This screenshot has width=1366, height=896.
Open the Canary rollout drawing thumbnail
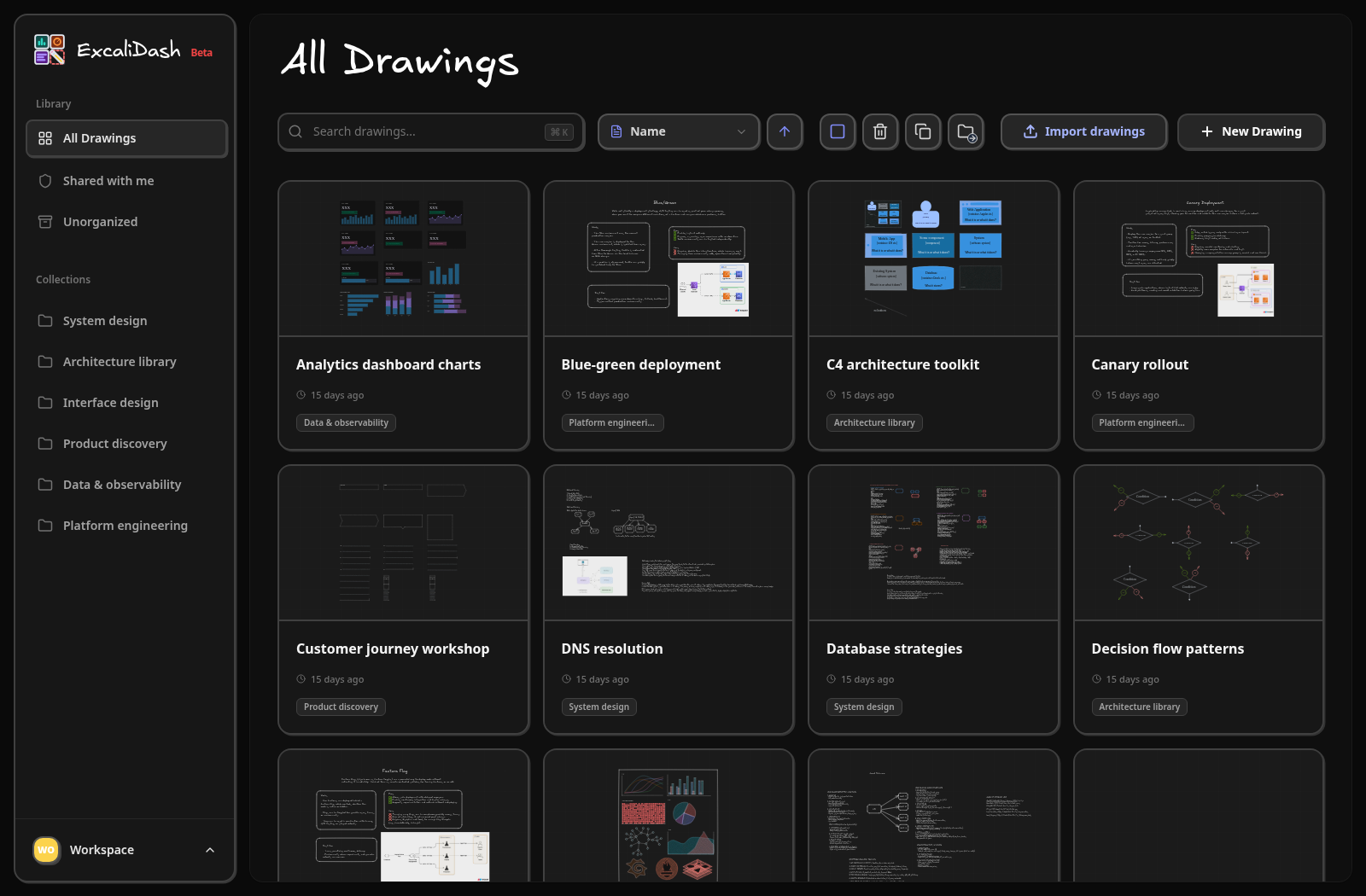[1199, 259]
